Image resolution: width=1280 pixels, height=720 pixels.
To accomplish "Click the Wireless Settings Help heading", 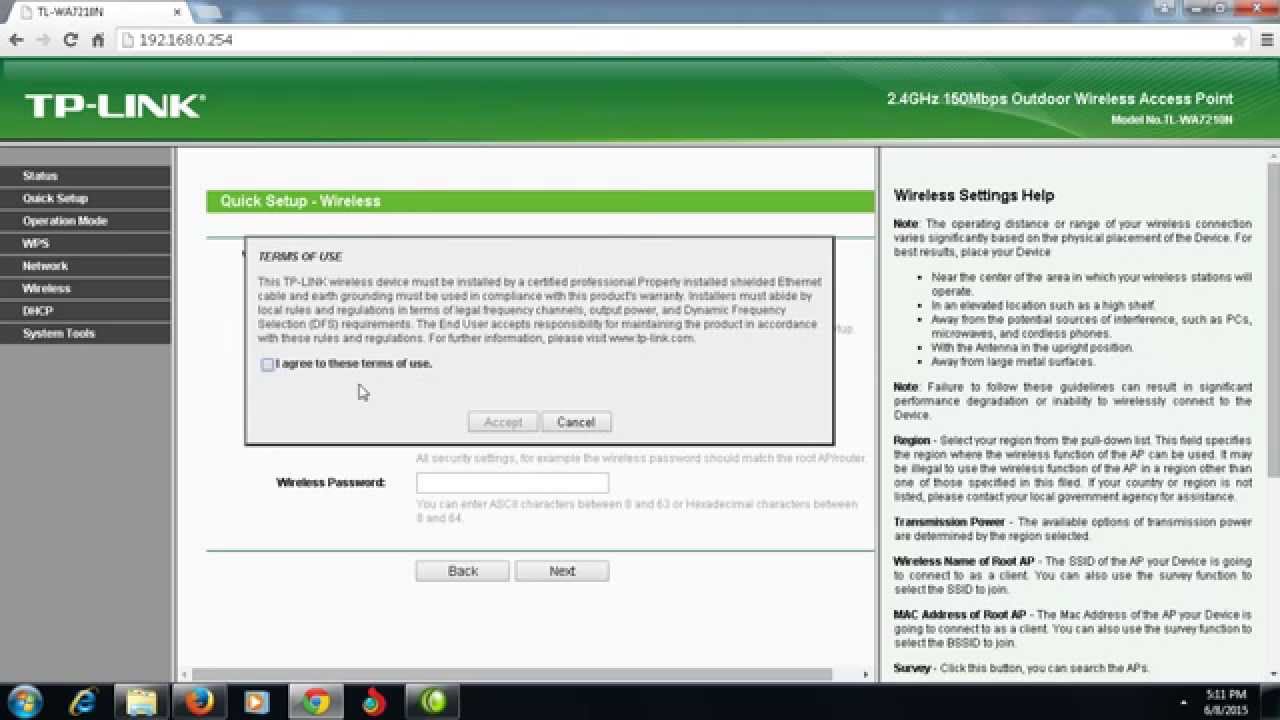I will [974, 196].
